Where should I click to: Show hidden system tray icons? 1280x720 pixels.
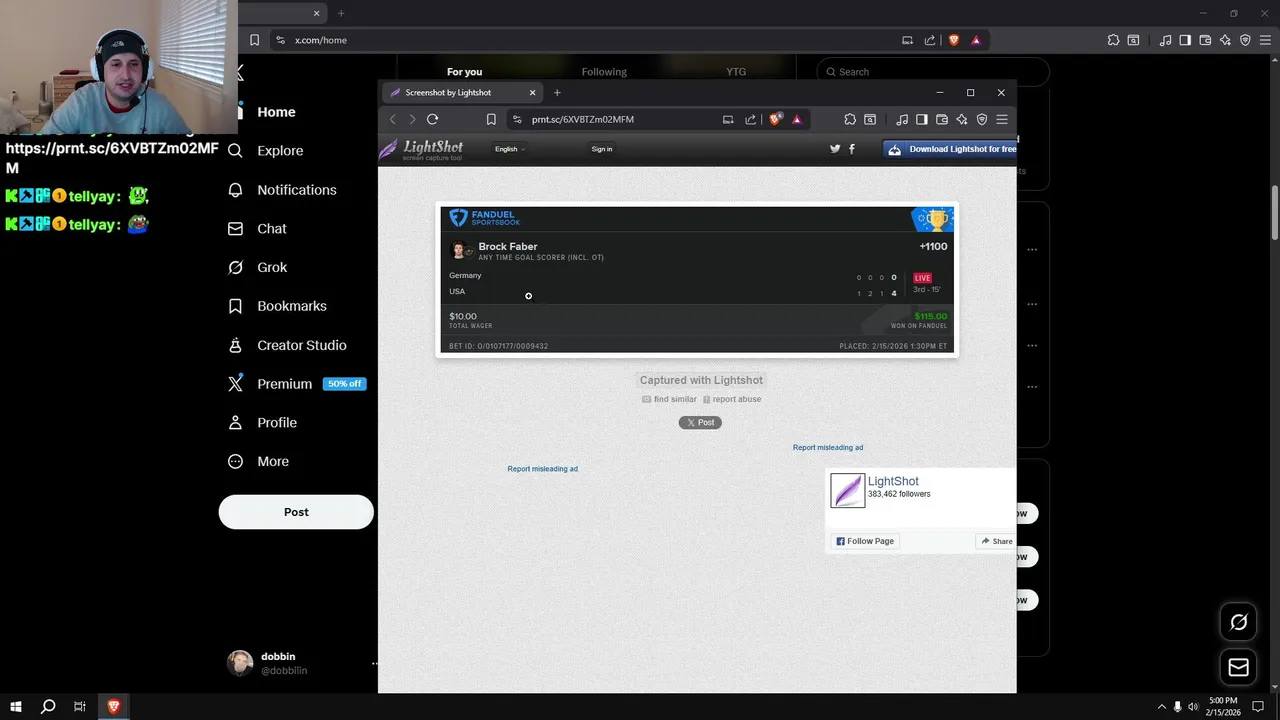(1161, 707)
